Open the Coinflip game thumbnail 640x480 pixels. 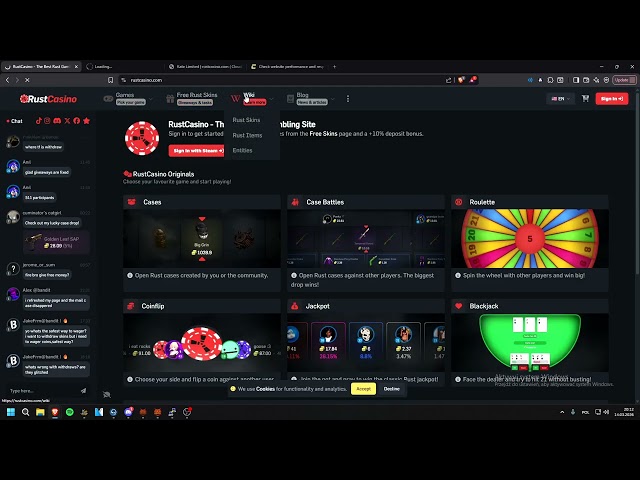point(202,342)
